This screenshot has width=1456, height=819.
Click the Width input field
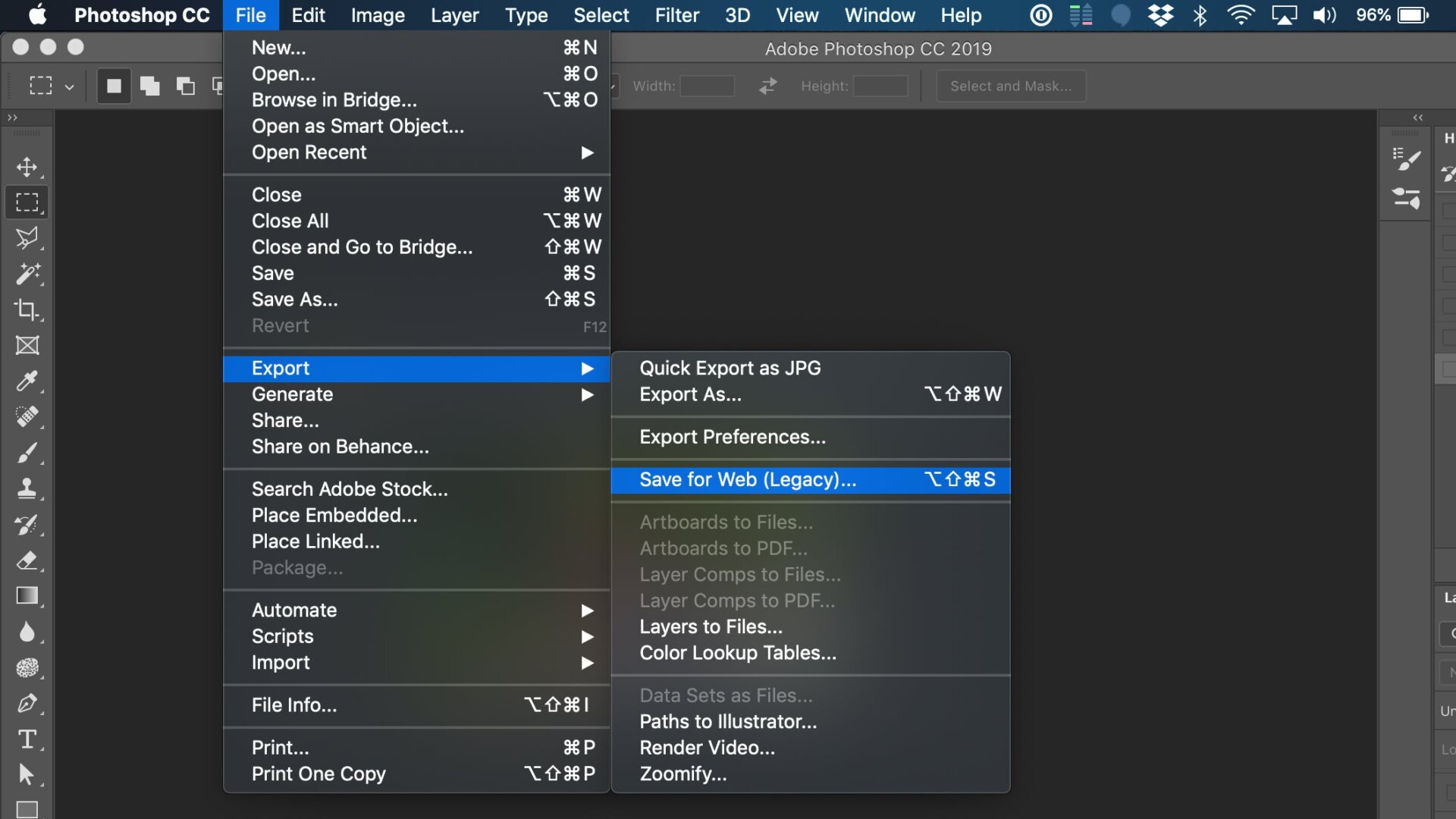(x=707, y=86)
